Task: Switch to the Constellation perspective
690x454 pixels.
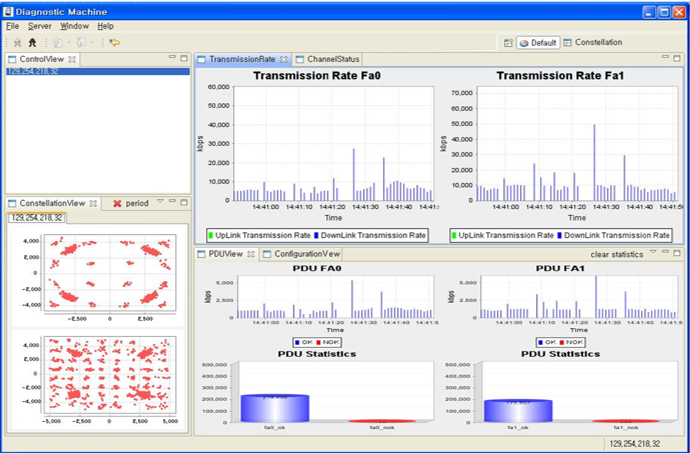Action: [592, 43]
